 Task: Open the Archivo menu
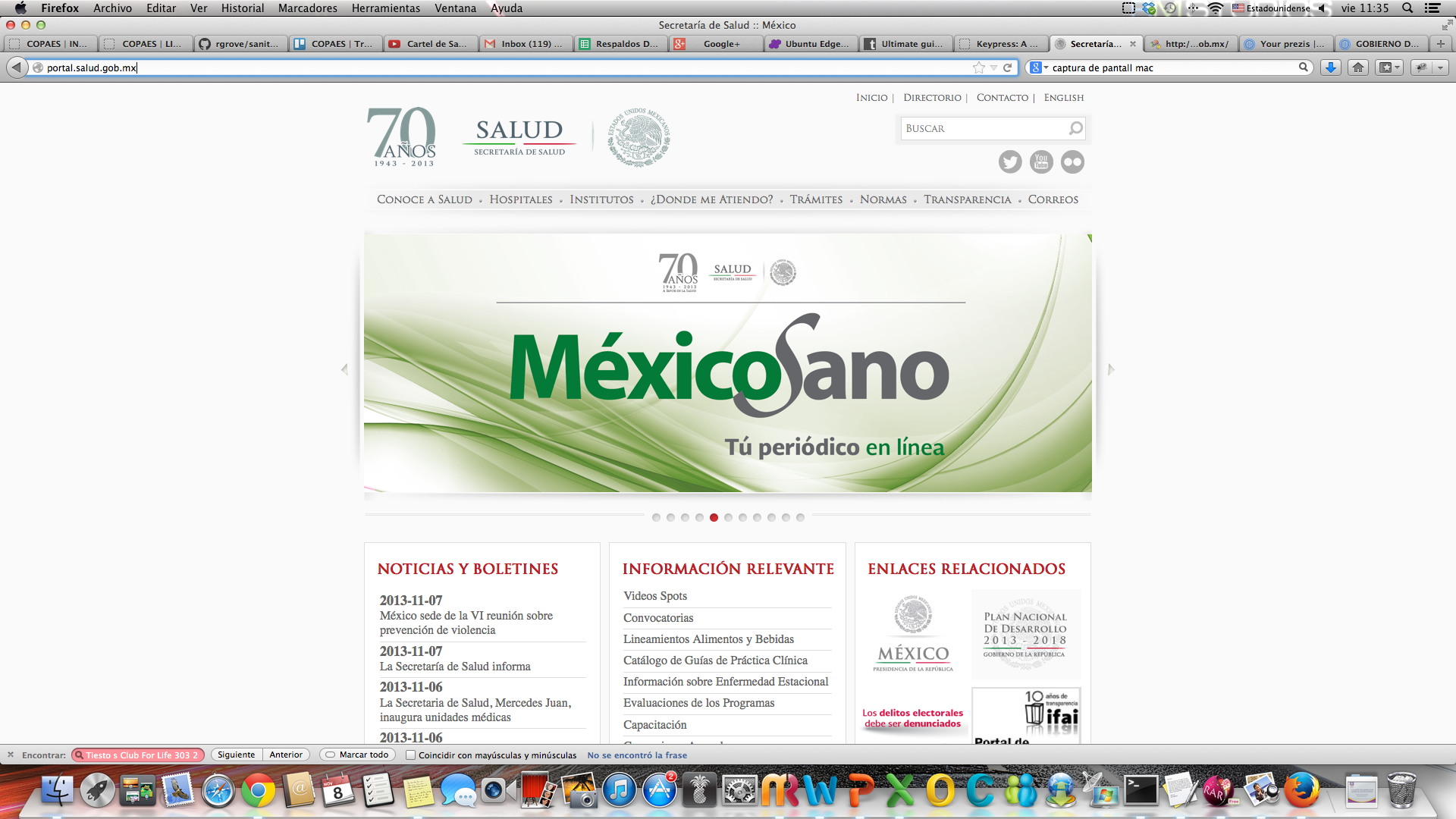[112, 8]
